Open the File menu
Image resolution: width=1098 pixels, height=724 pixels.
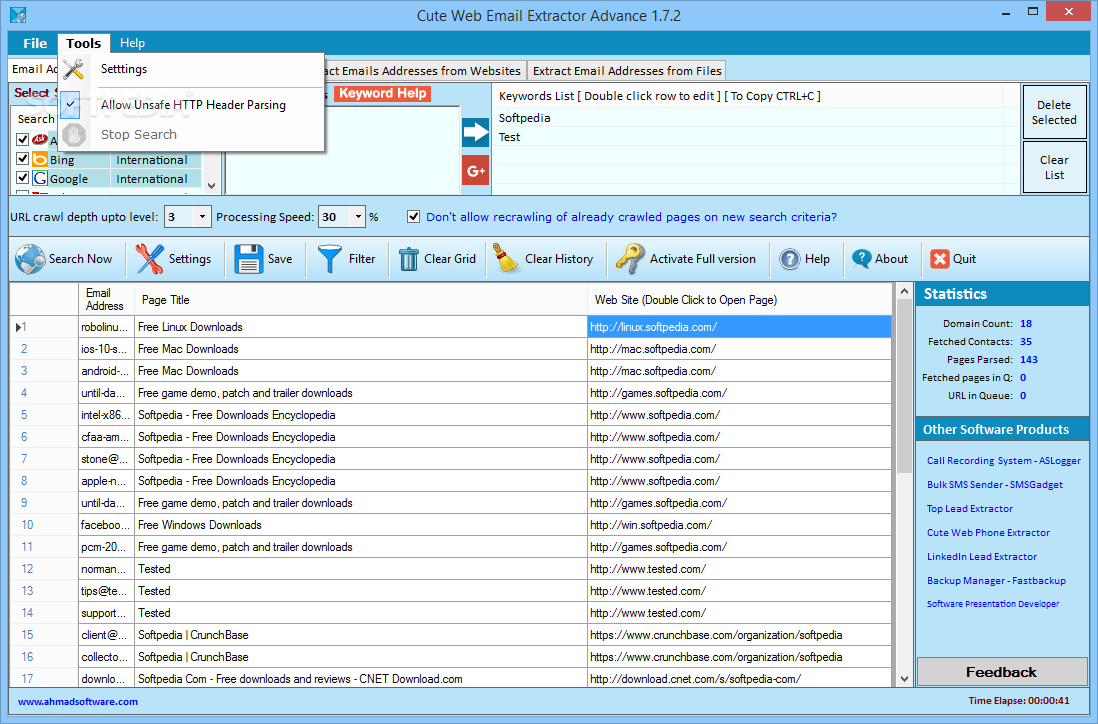tap(35, 43)
